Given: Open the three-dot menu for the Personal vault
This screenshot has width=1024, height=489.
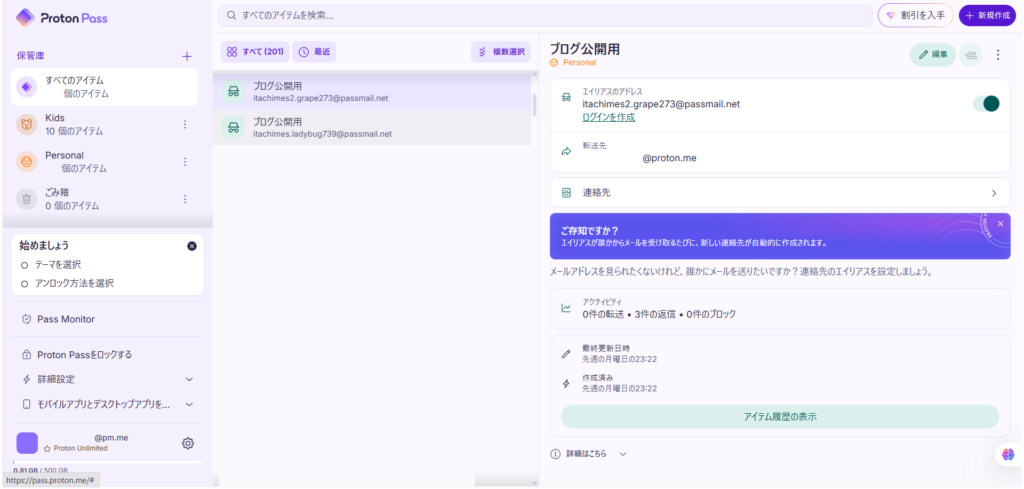Looking at the screenshot, I should point(184,161).
